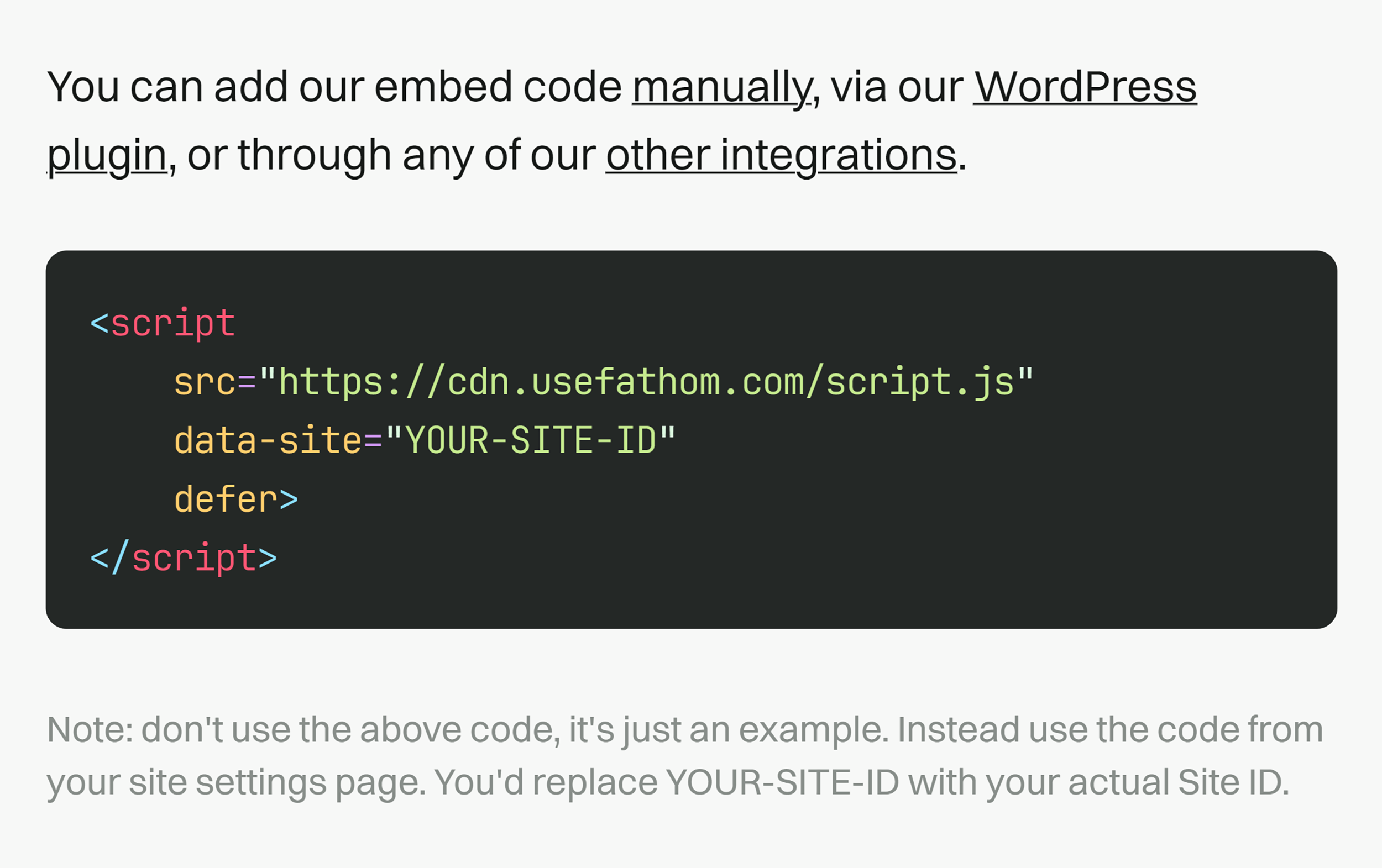This screenshot has width=1382, height=868.
Task: Click "embed code" in the intro sentence
Action: [x=498, y=87]
